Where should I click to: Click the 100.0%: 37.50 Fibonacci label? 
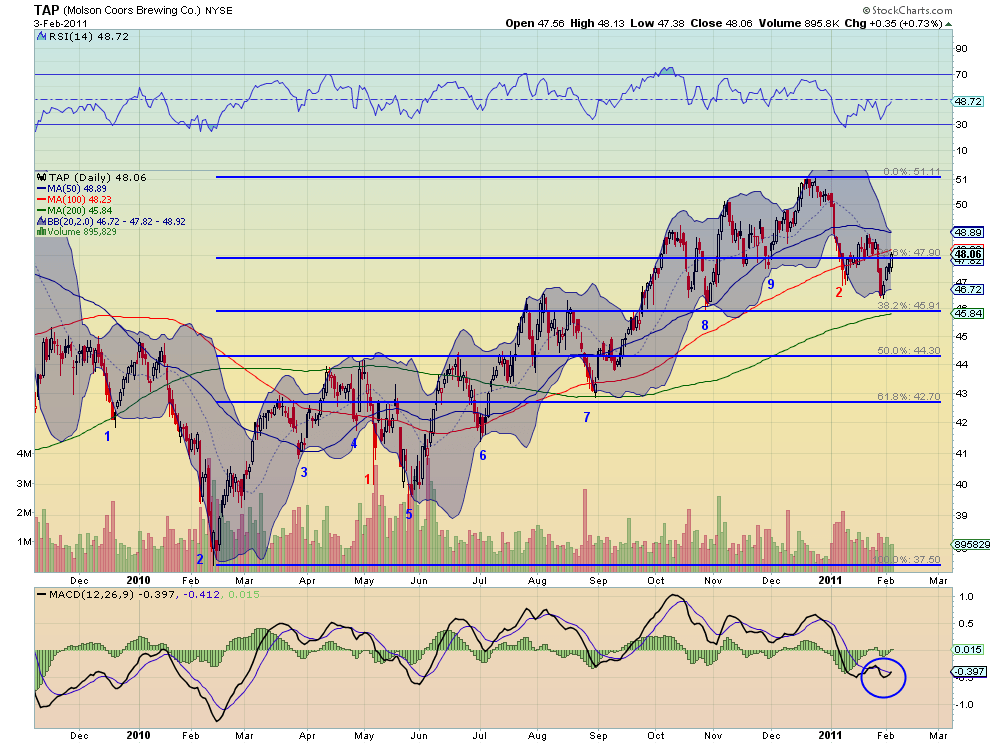[x=907, y=560]
